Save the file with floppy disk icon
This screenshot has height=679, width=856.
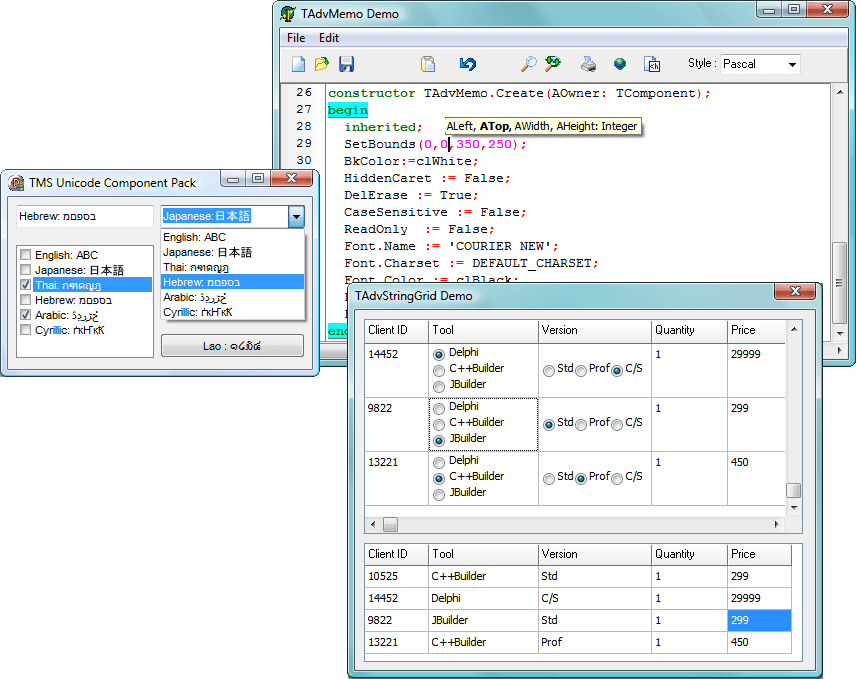[x=346, y=64]
